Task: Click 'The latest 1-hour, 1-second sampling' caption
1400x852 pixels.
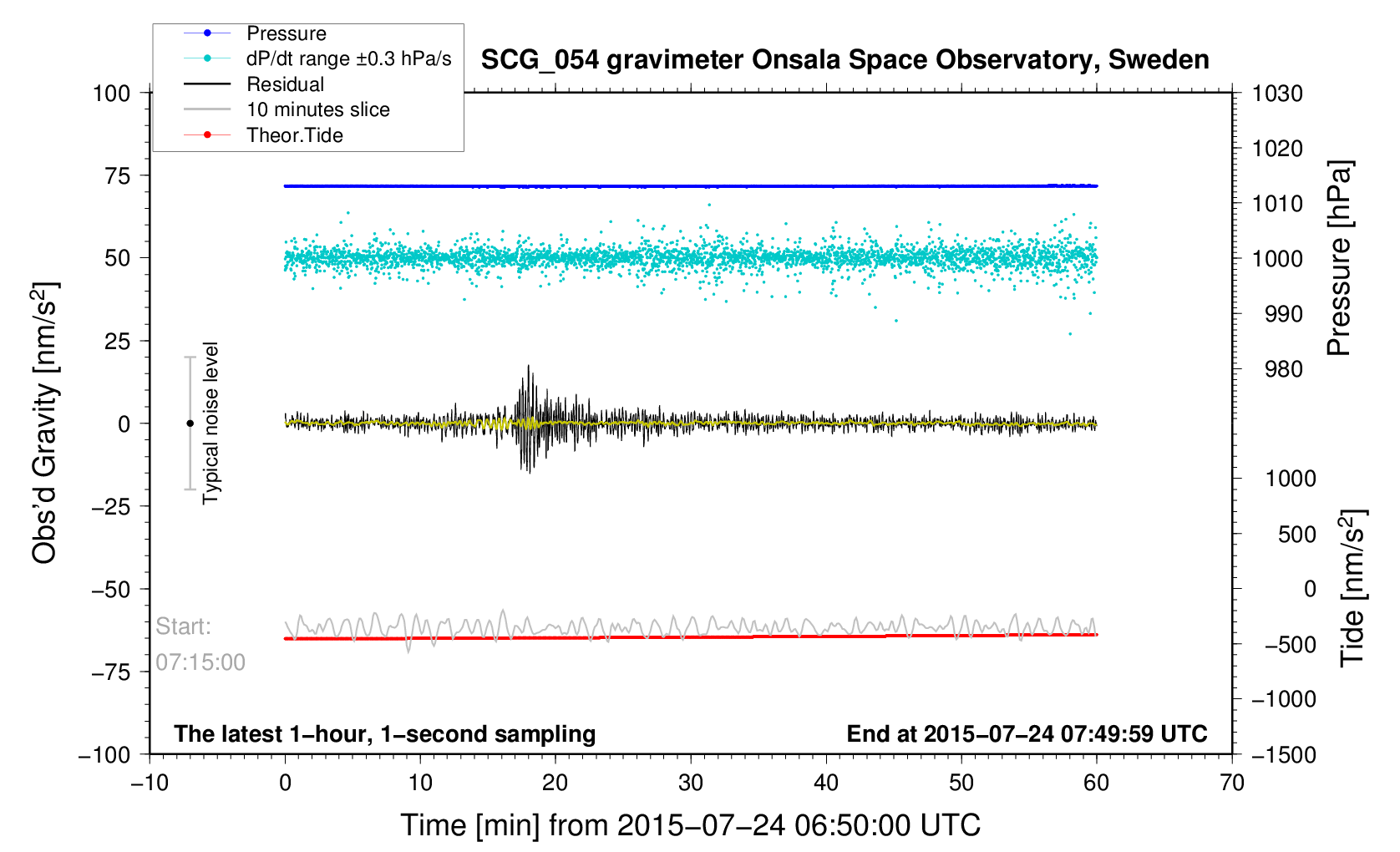Action: 384,734
